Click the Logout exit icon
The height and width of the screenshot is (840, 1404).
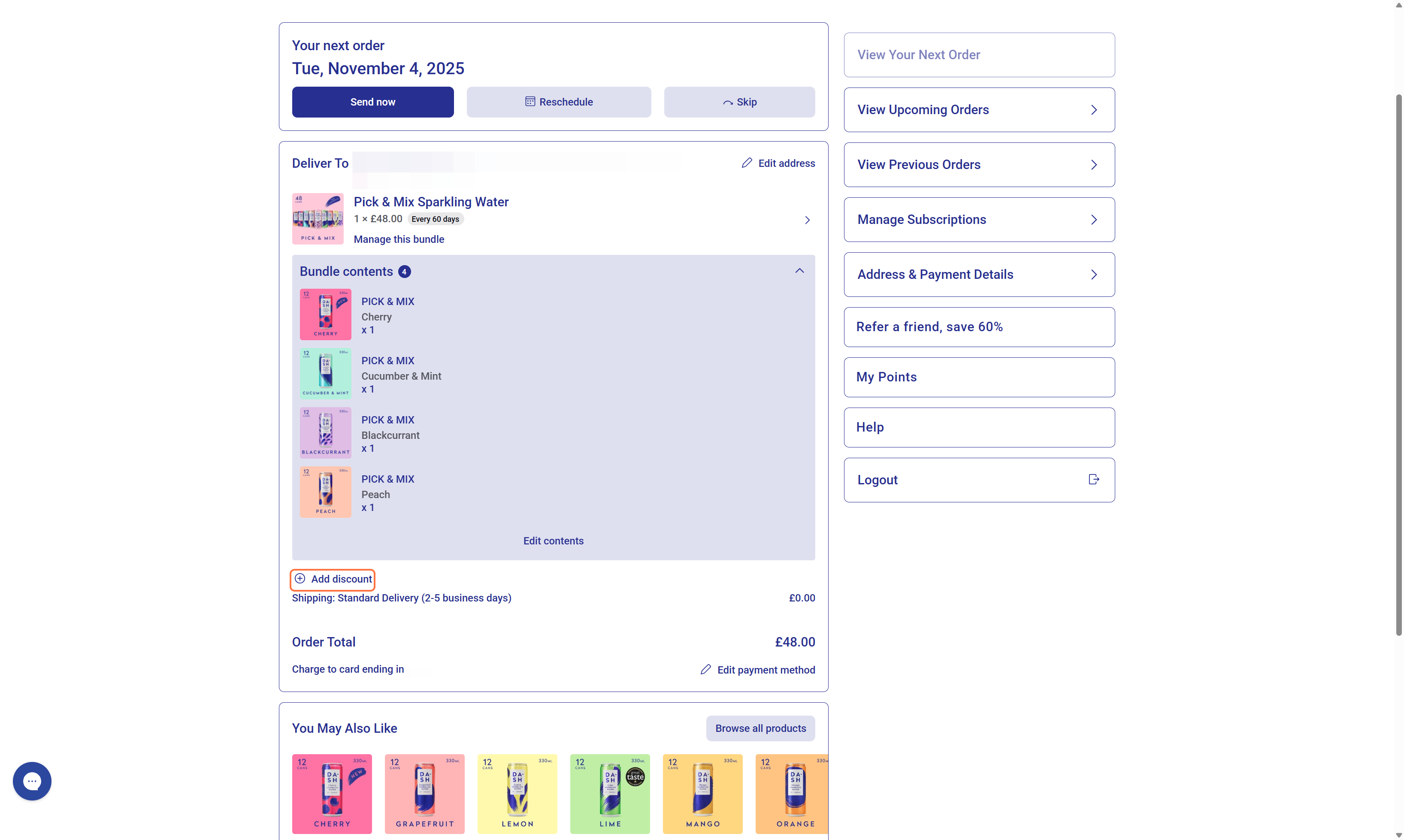(x=1094, y=480)
